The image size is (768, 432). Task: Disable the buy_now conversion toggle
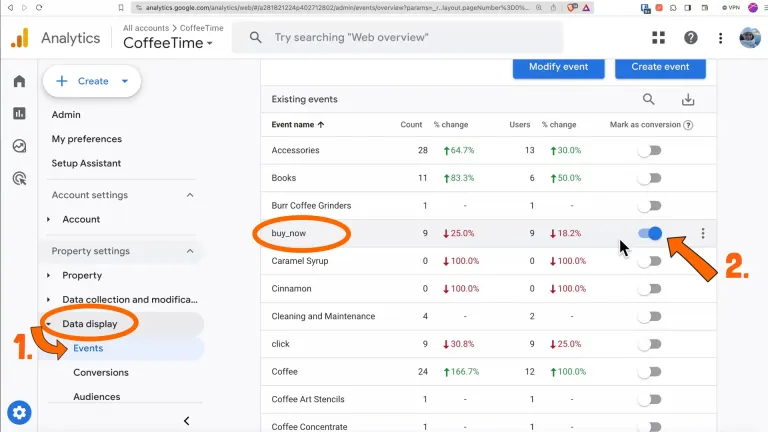pyautogui.click(x=650, y=233)
